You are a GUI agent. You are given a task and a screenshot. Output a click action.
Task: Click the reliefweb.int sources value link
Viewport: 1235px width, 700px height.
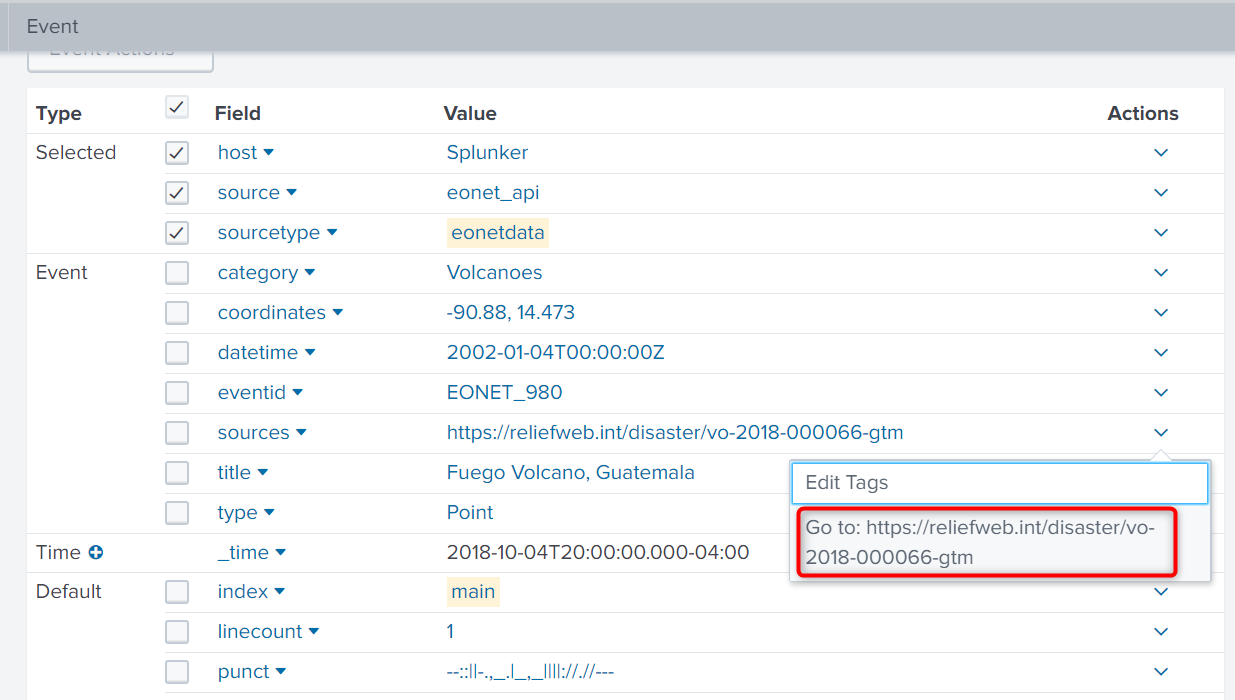click(x=674, y=433)
